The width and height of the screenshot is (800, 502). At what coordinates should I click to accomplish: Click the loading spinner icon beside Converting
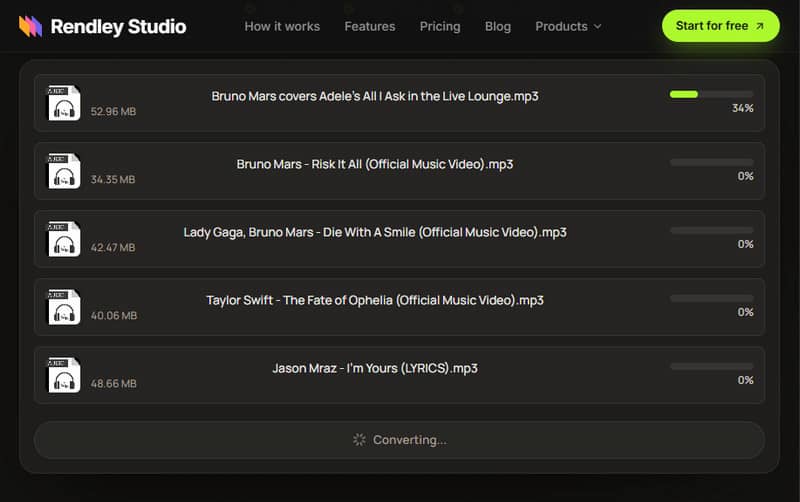(359, 440)
